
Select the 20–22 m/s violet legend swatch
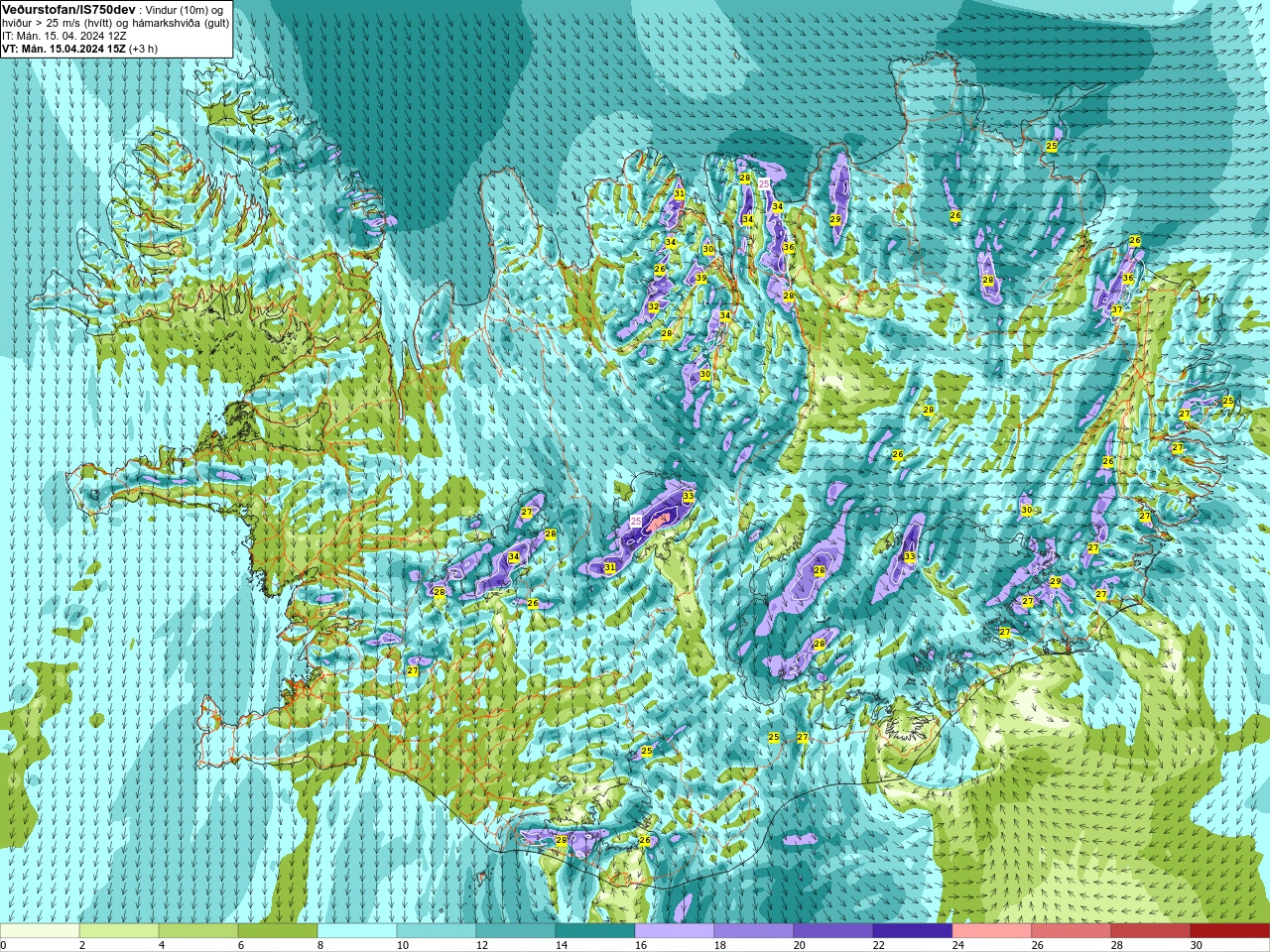(833, 931)
